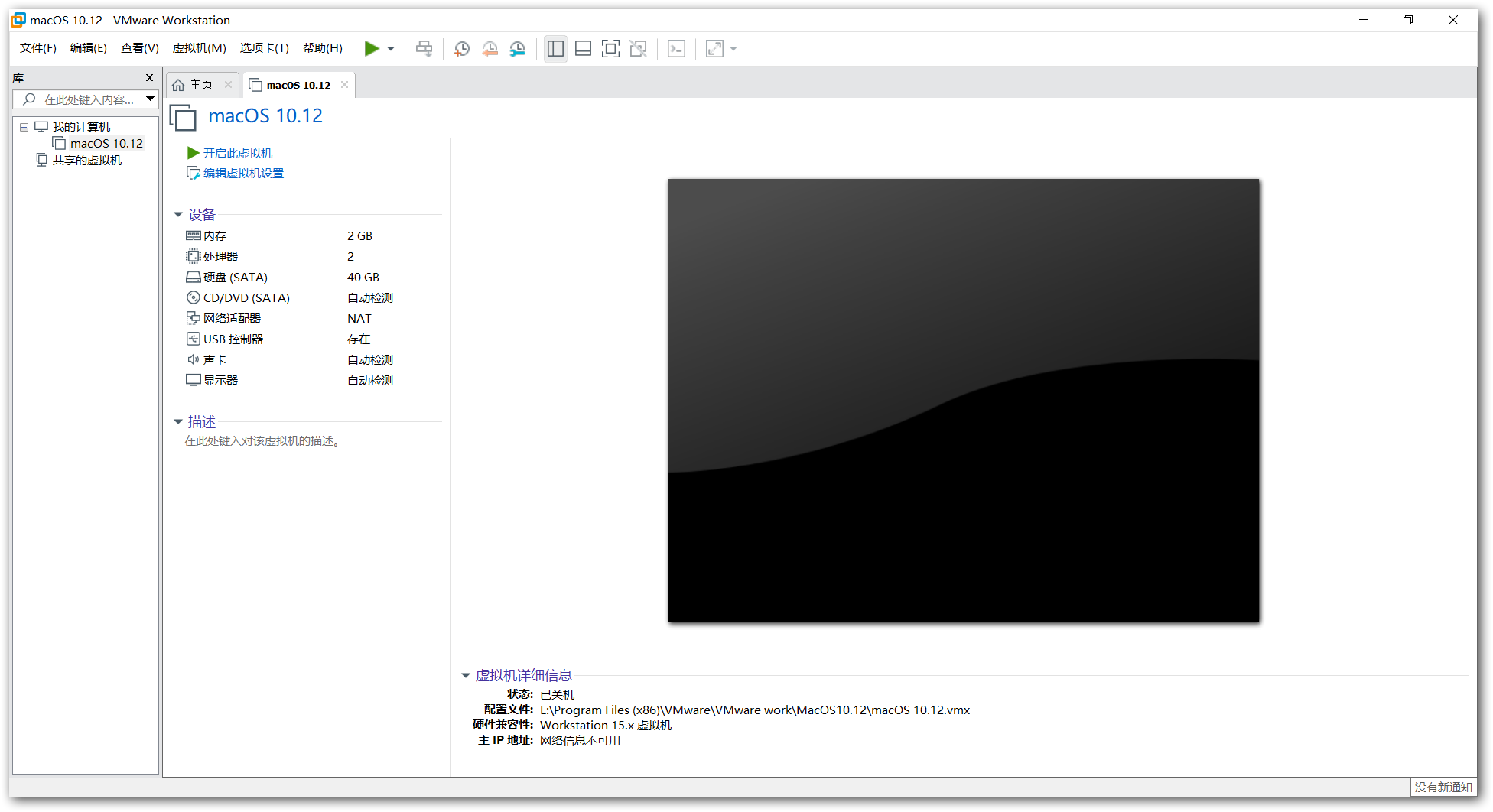Select the macOS 10.12 tab
Viewport: 1493px width, 812px height.
tap(298, 85)
